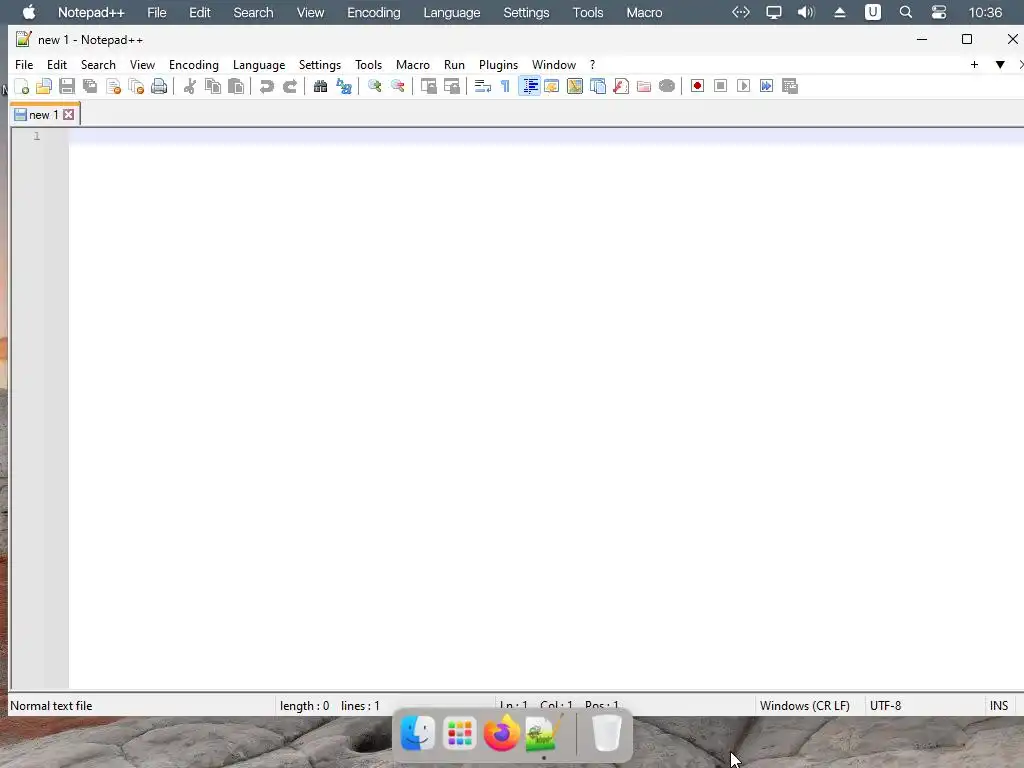Open Spotlight search in the macOS menu bar
Image resolution: width=1024 pixels, height=768 pixels.
[905, 12]
